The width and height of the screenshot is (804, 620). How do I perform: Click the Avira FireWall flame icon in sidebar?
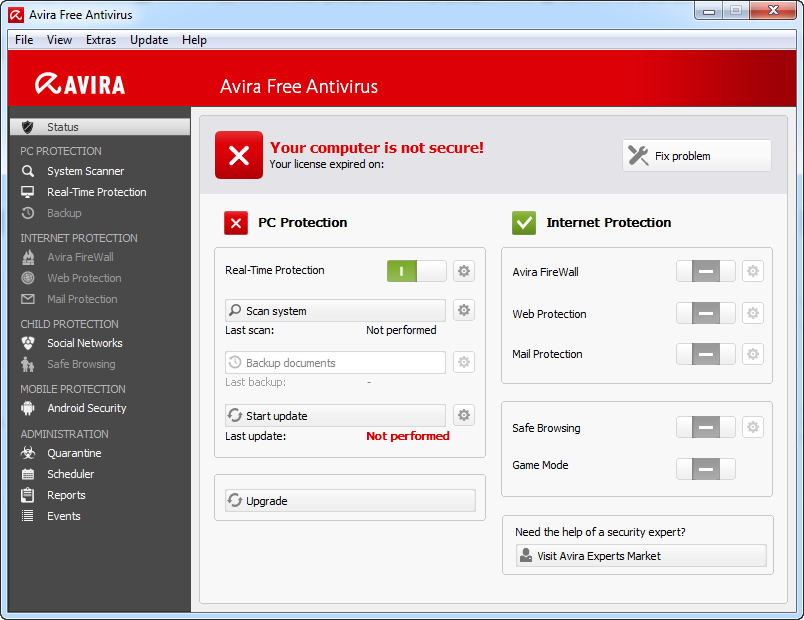[x=28, y=257]
